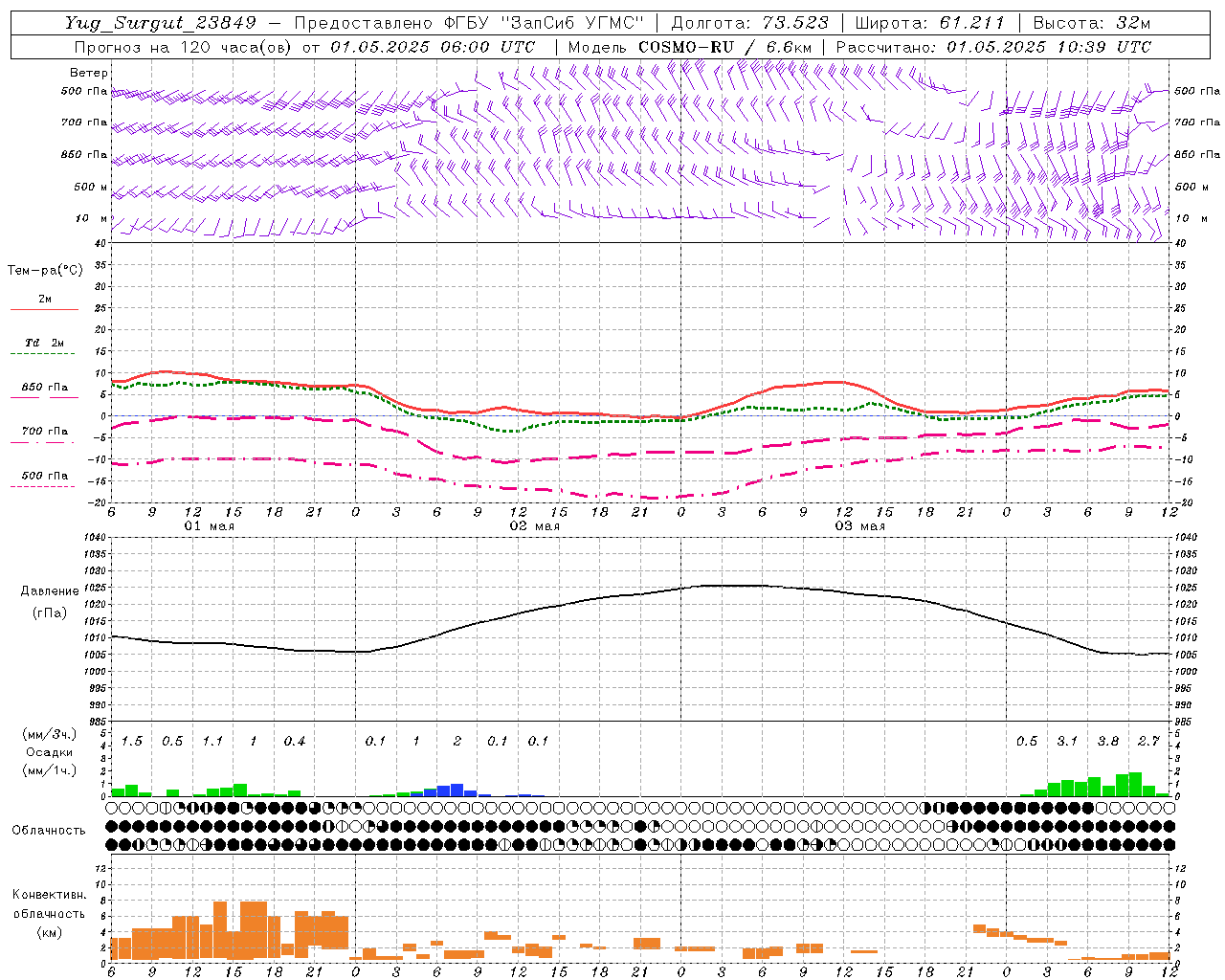Click the 3.1 precipitation value
Viewport: 1225px width, 980px height.
coord(1067,742)
